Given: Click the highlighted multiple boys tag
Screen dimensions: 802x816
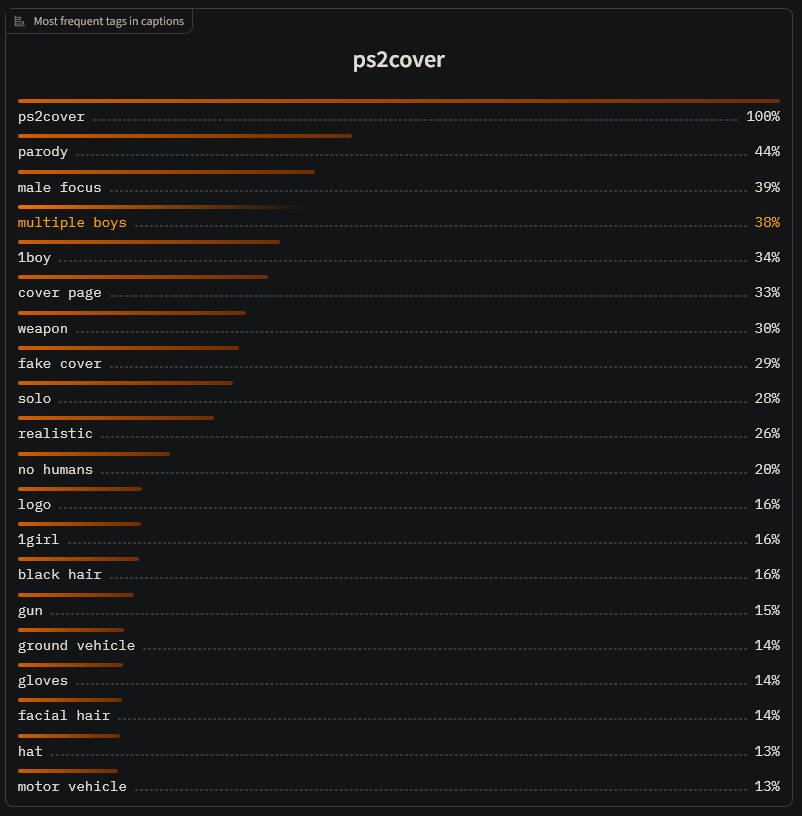Looking at the screenshot, I should 72,223.
